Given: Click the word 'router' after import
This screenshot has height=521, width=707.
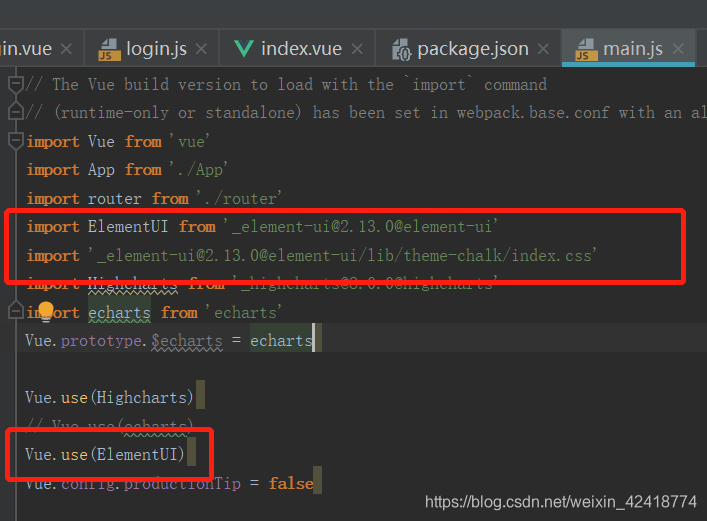Looking at the screenshot, I should (x=115, y=198).
